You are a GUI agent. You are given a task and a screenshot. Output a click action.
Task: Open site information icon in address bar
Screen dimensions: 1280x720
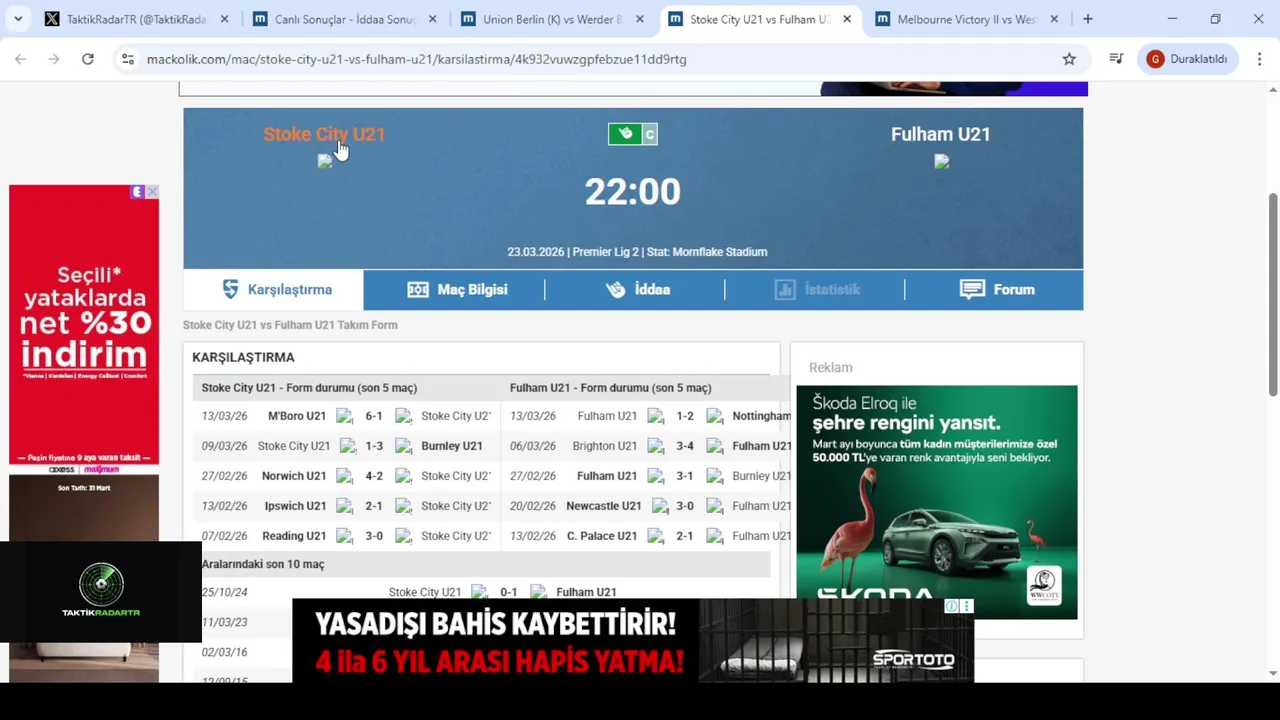(x=127, y=59)
